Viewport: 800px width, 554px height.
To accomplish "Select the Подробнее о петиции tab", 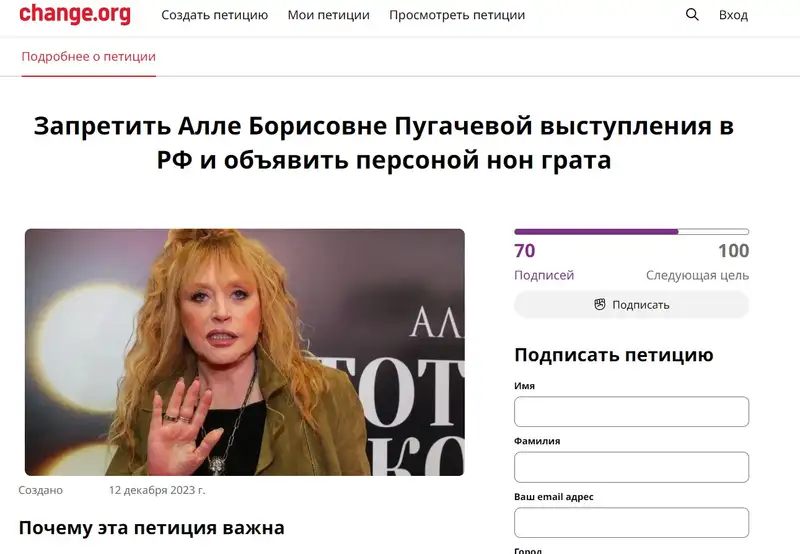I will (89, 57).
